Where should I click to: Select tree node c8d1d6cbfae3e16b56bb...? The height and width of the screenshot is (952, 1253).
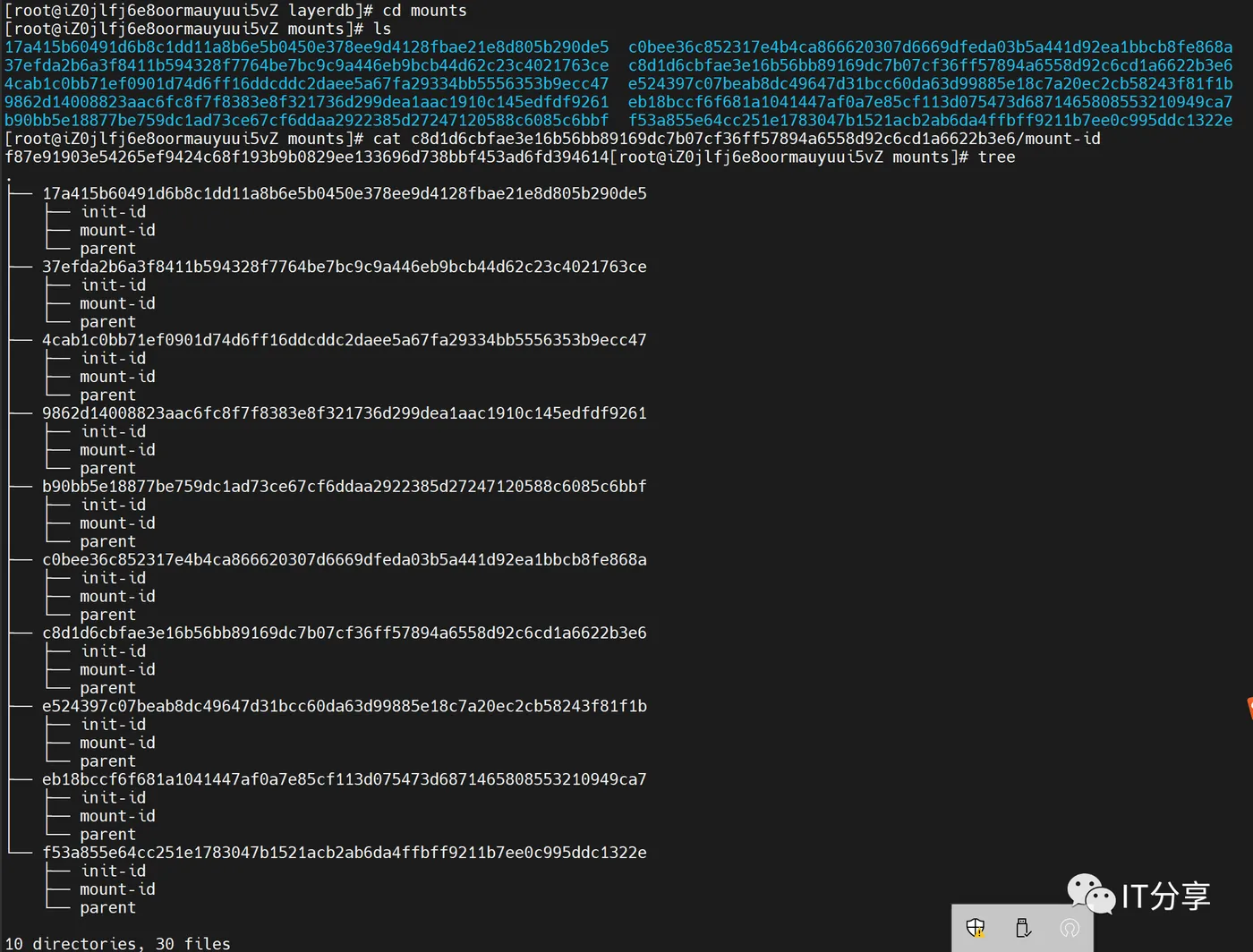tap(345, 633)
